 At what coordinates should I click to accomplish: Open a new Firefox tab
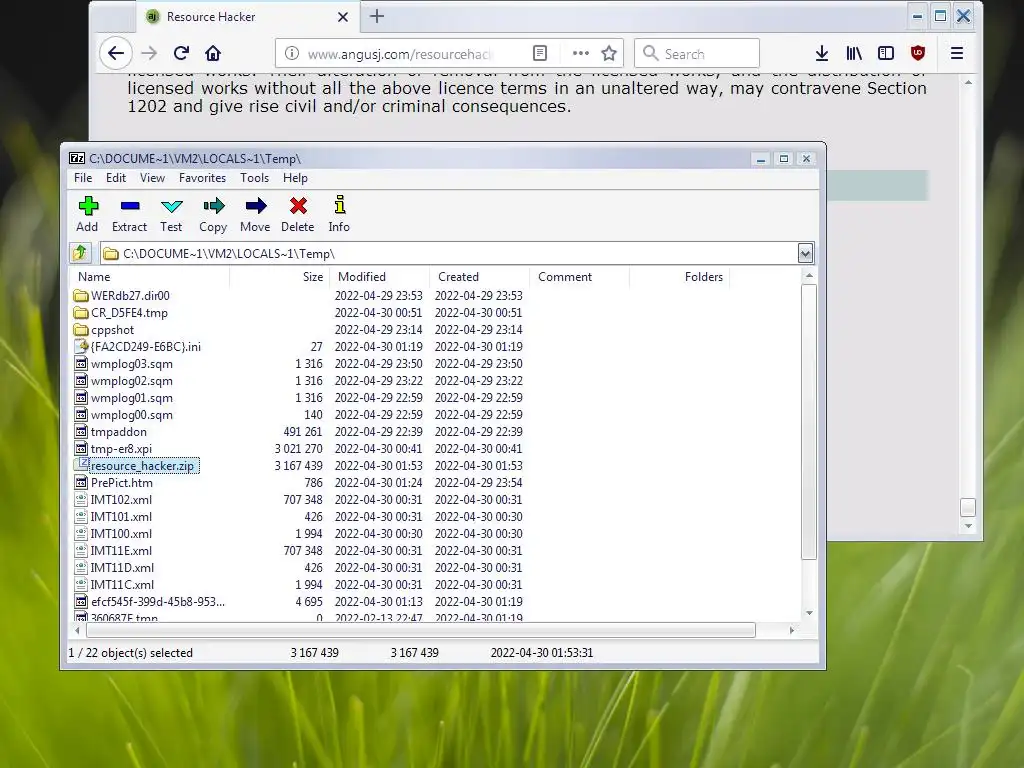point(377,16)
